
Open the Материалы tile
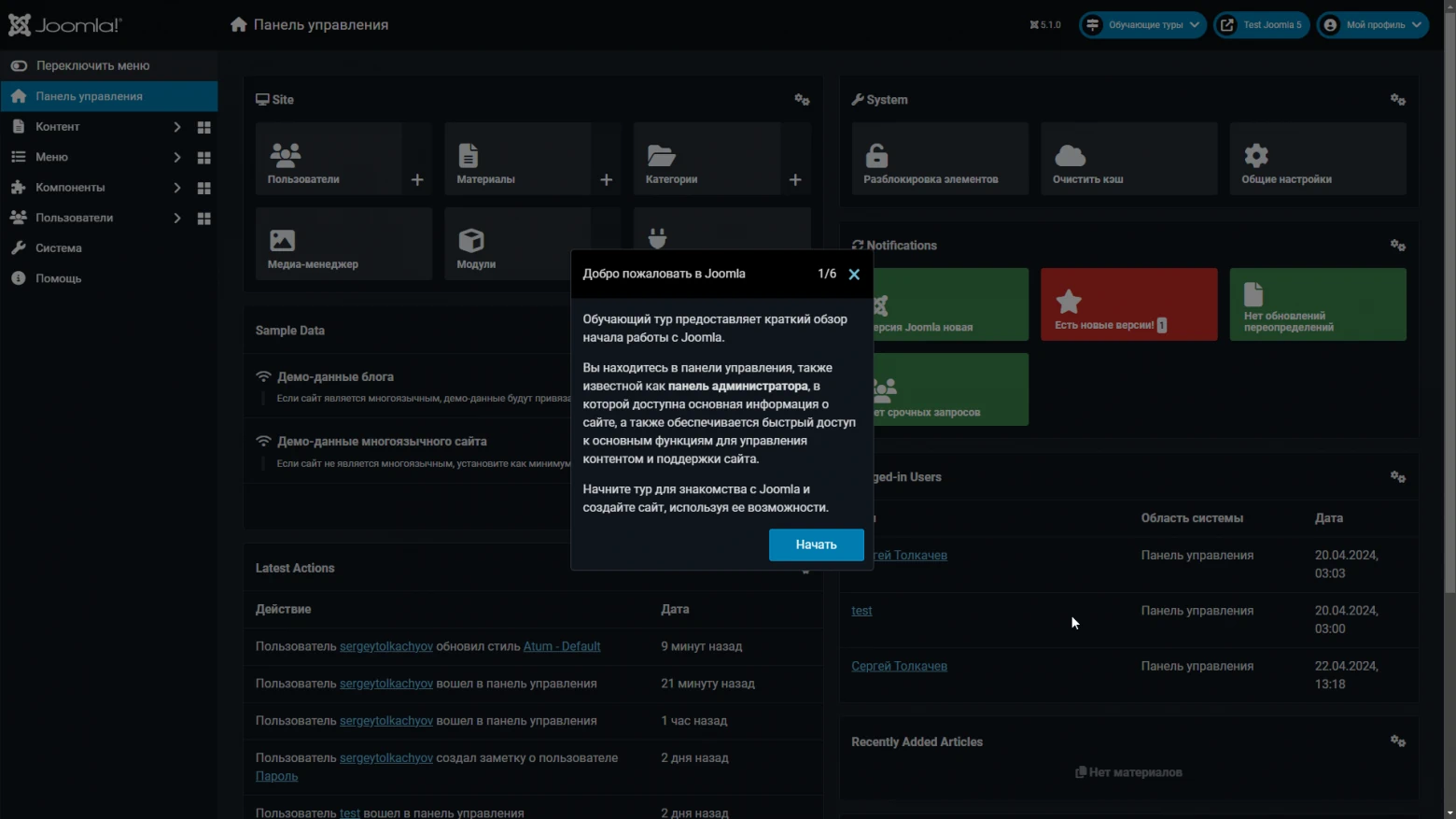click(x=517, y=159)
